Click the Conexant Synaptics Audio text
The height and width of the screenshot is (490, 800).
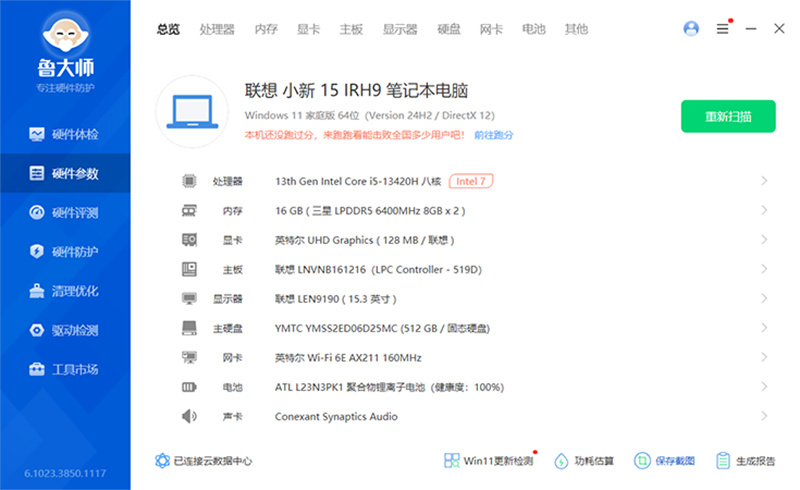(x=336, y=416)
